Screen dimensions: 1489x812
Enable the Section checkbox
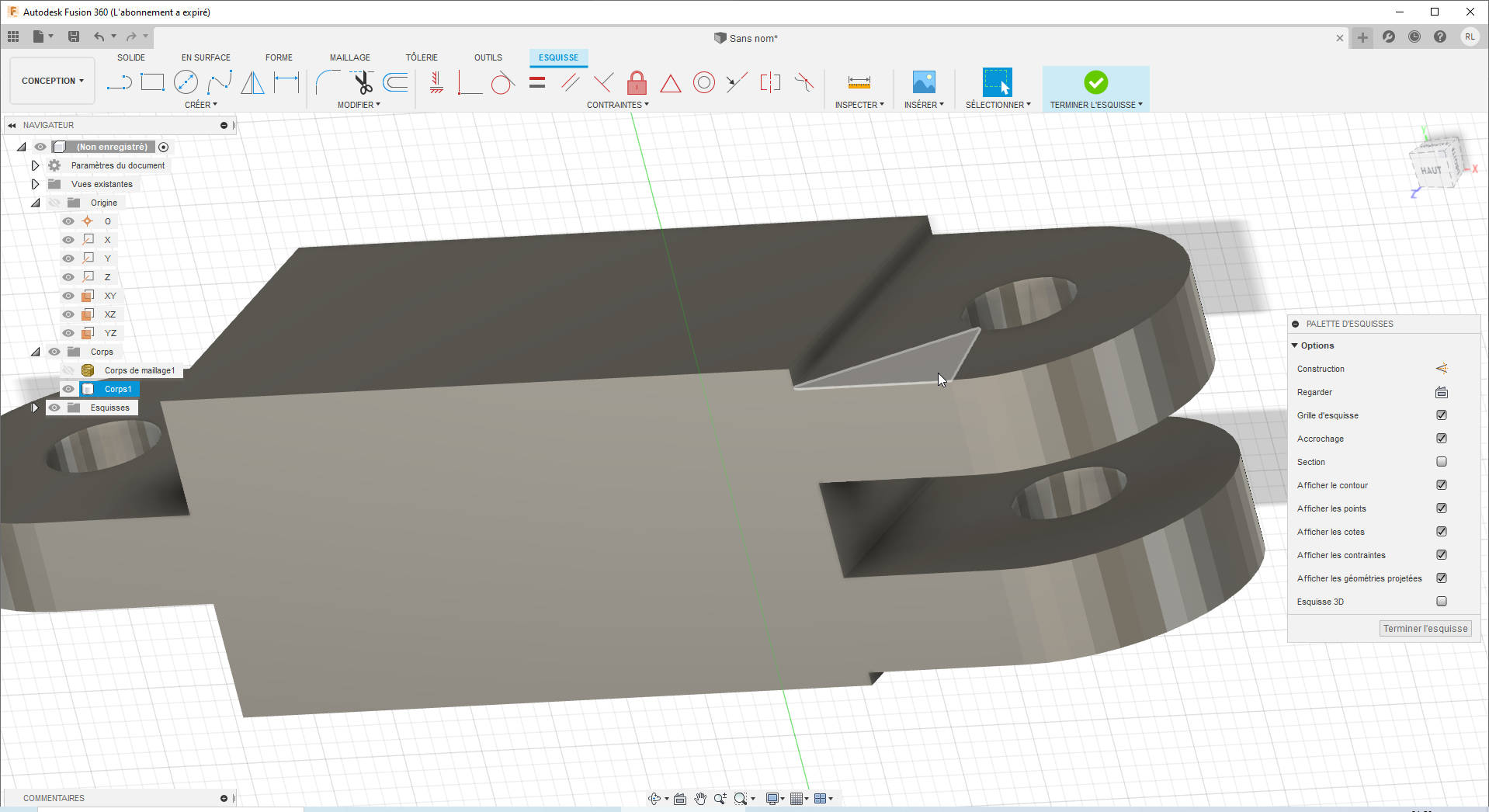point(1441,462)
